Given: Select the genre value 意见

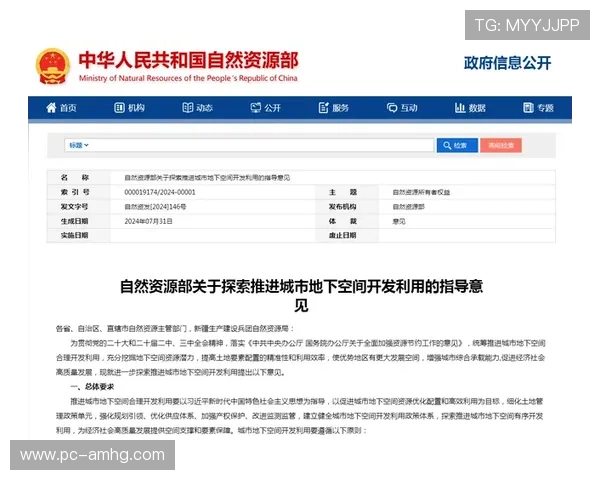Looking at the screenshot, I should tap(399, 221).
